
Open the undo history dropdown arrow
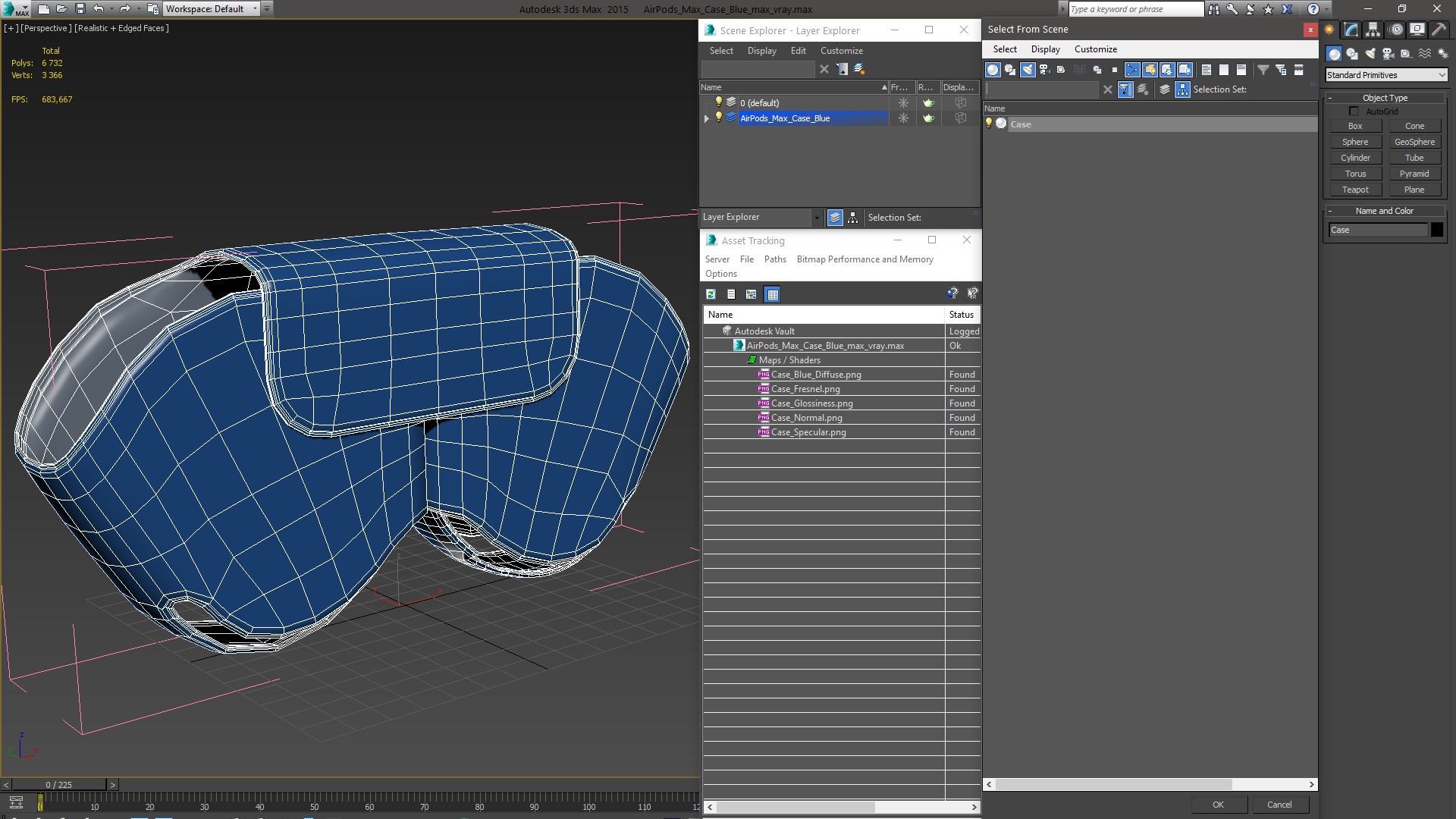[111, 9]
